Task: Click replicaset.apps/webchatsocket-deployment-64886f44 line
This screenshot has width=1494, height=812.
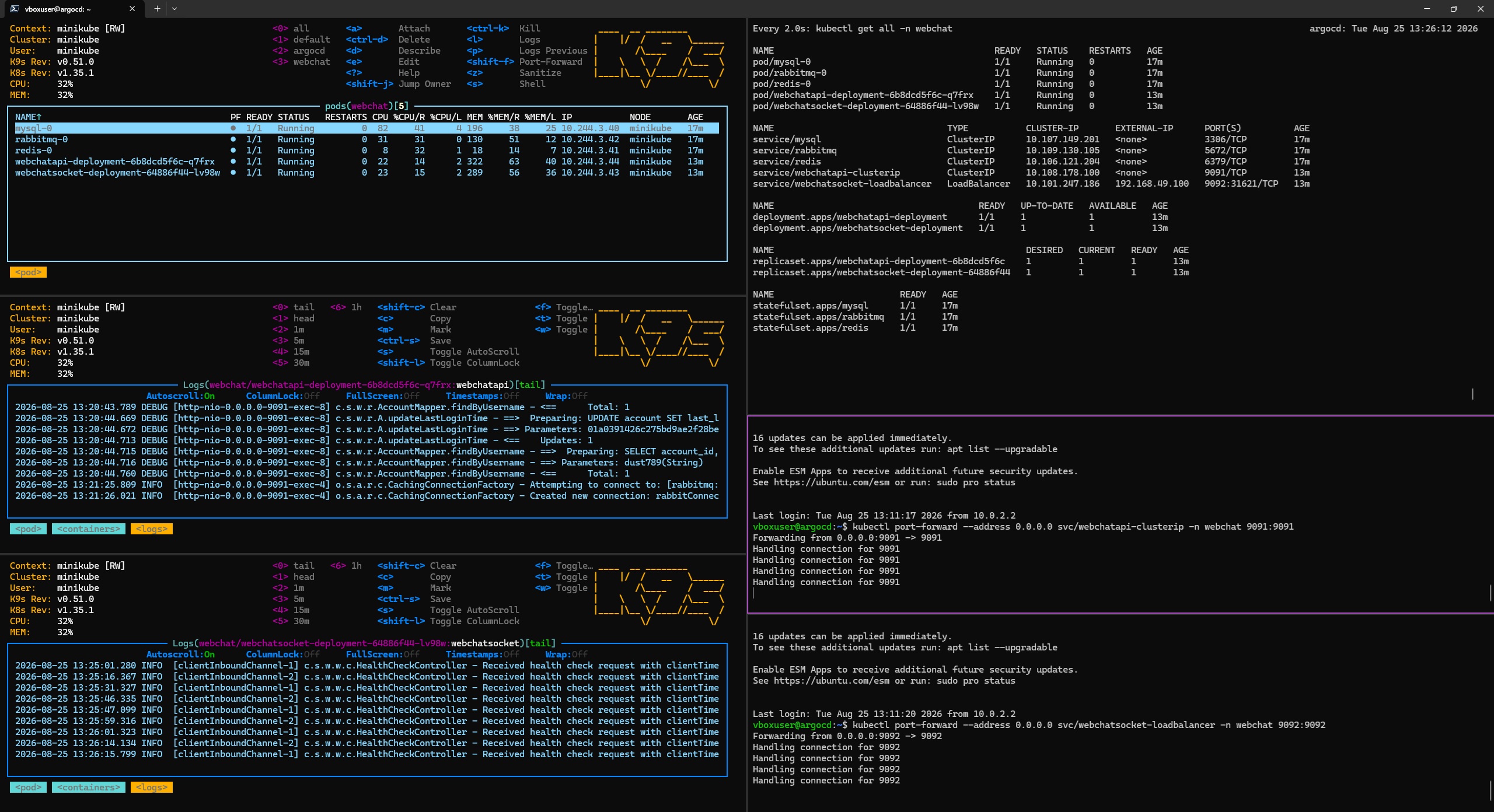Action: click(x=971, y=272)
